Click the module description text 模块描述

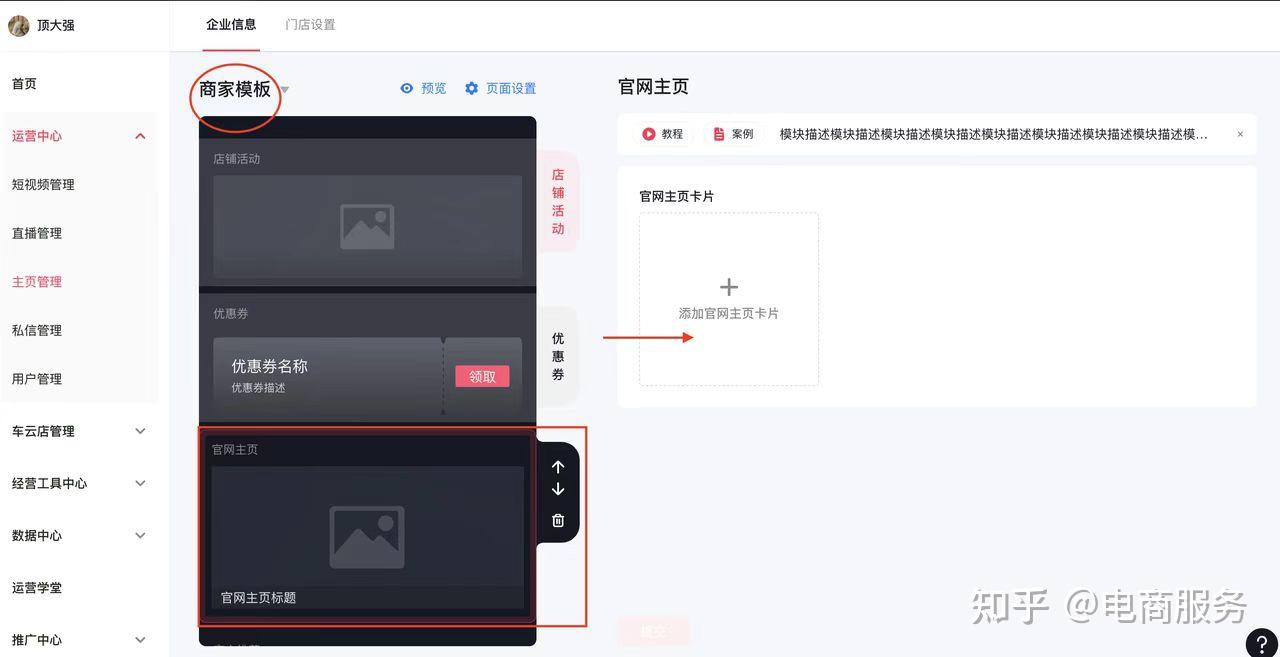click(x=994, y=134)
